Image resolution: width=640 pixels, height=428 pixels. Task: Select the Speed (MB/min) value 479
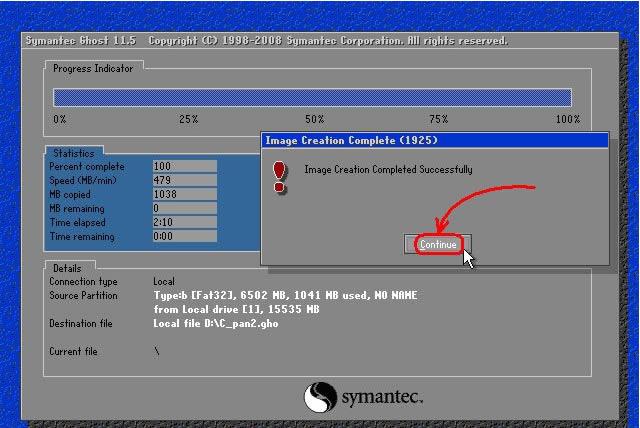click(x=184, y=180)
